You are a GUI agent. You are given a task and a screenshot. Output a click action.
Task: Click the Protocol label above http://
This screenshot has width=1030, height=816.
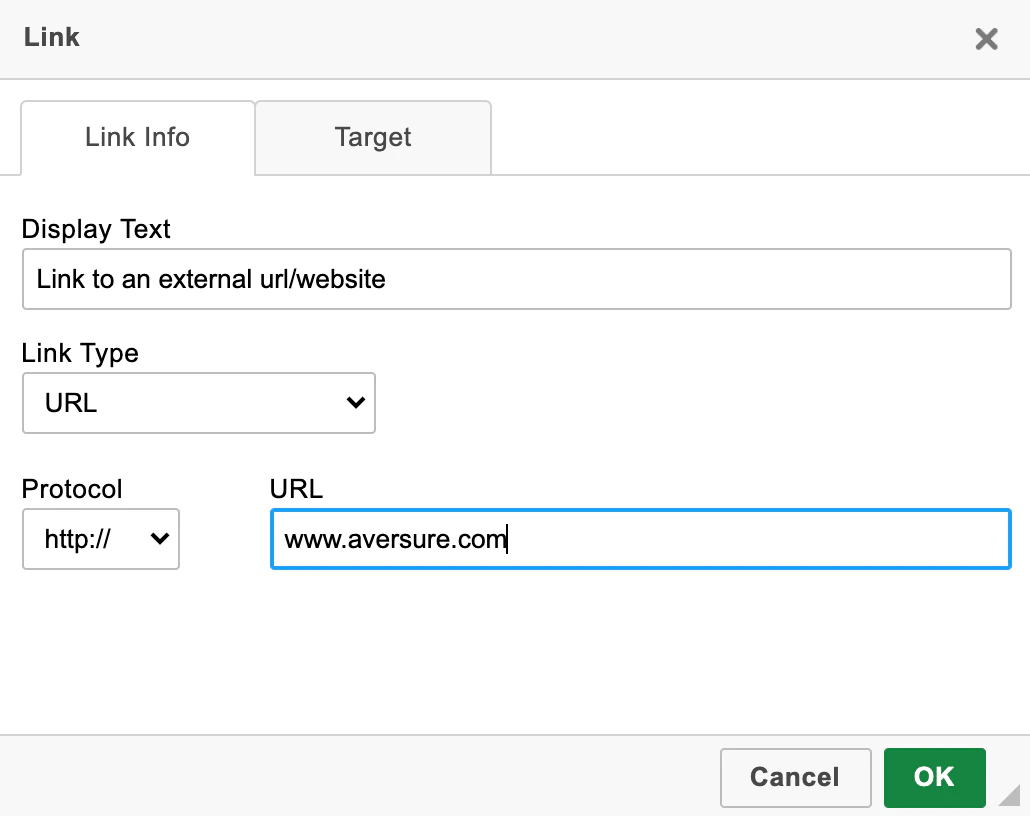tap(71, 489)
